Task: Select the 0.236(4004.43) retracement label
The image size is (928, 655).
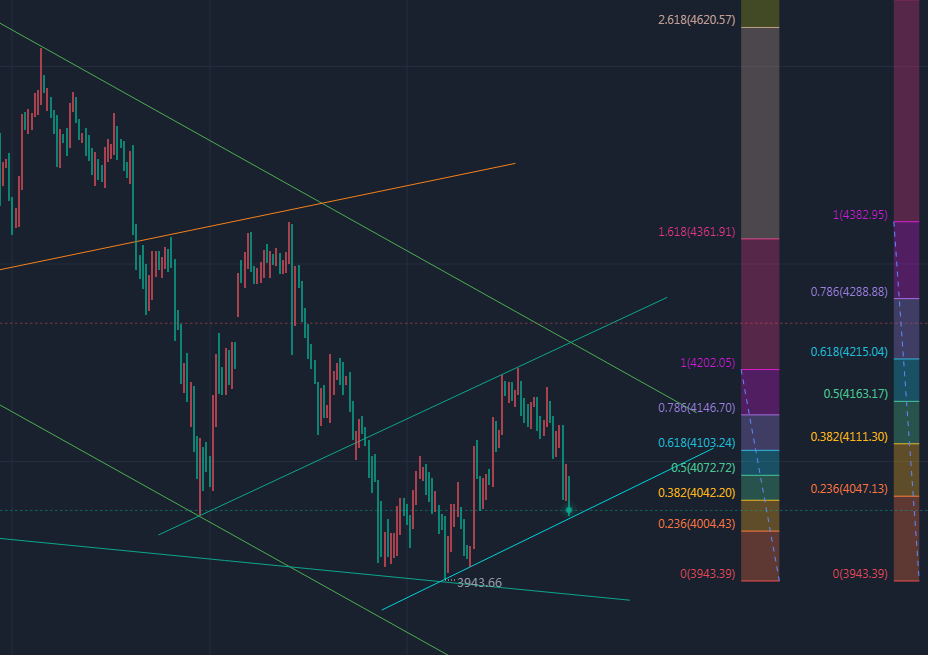Action: coord(697,524)
